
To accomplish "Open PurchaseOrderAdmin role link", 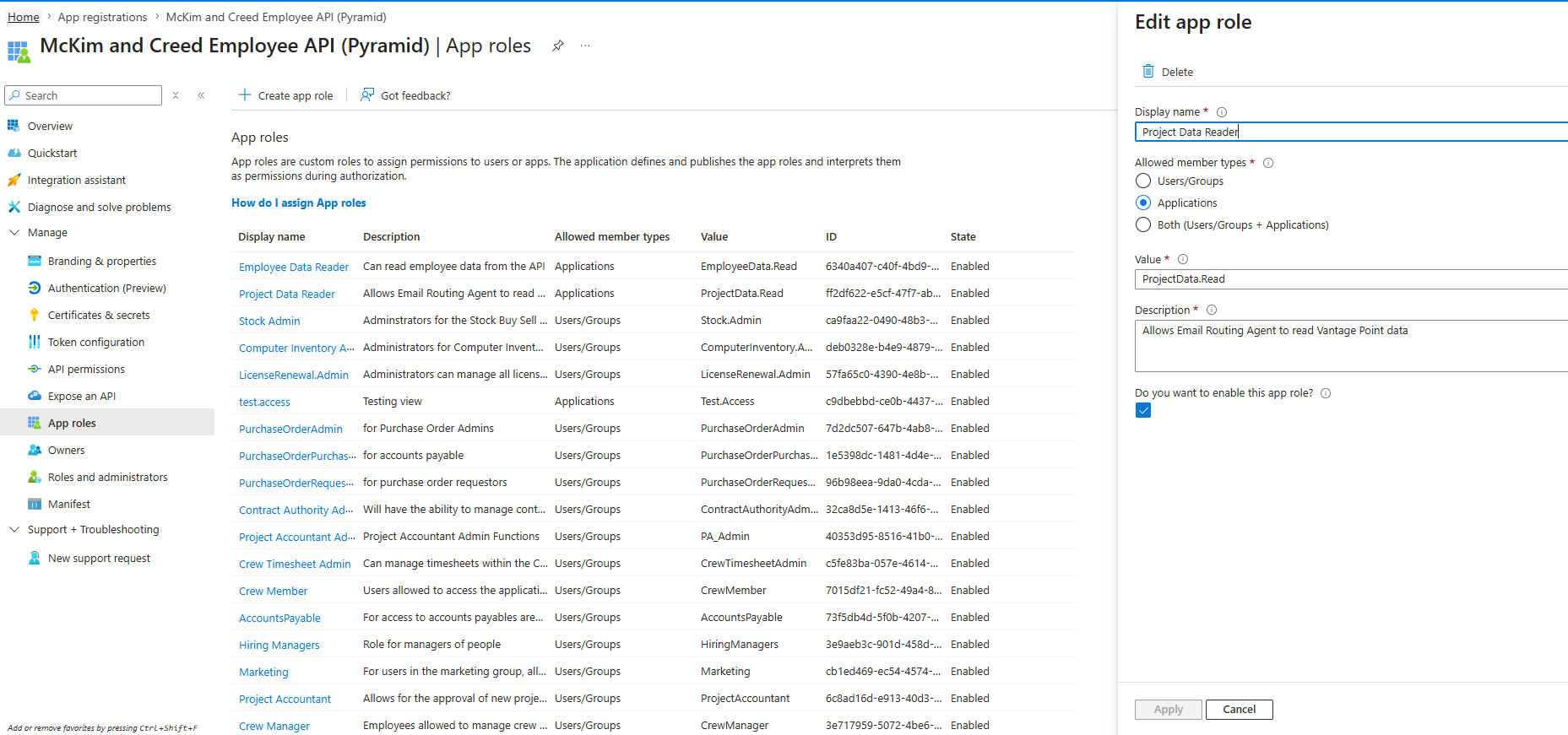I will click(290, 429).
